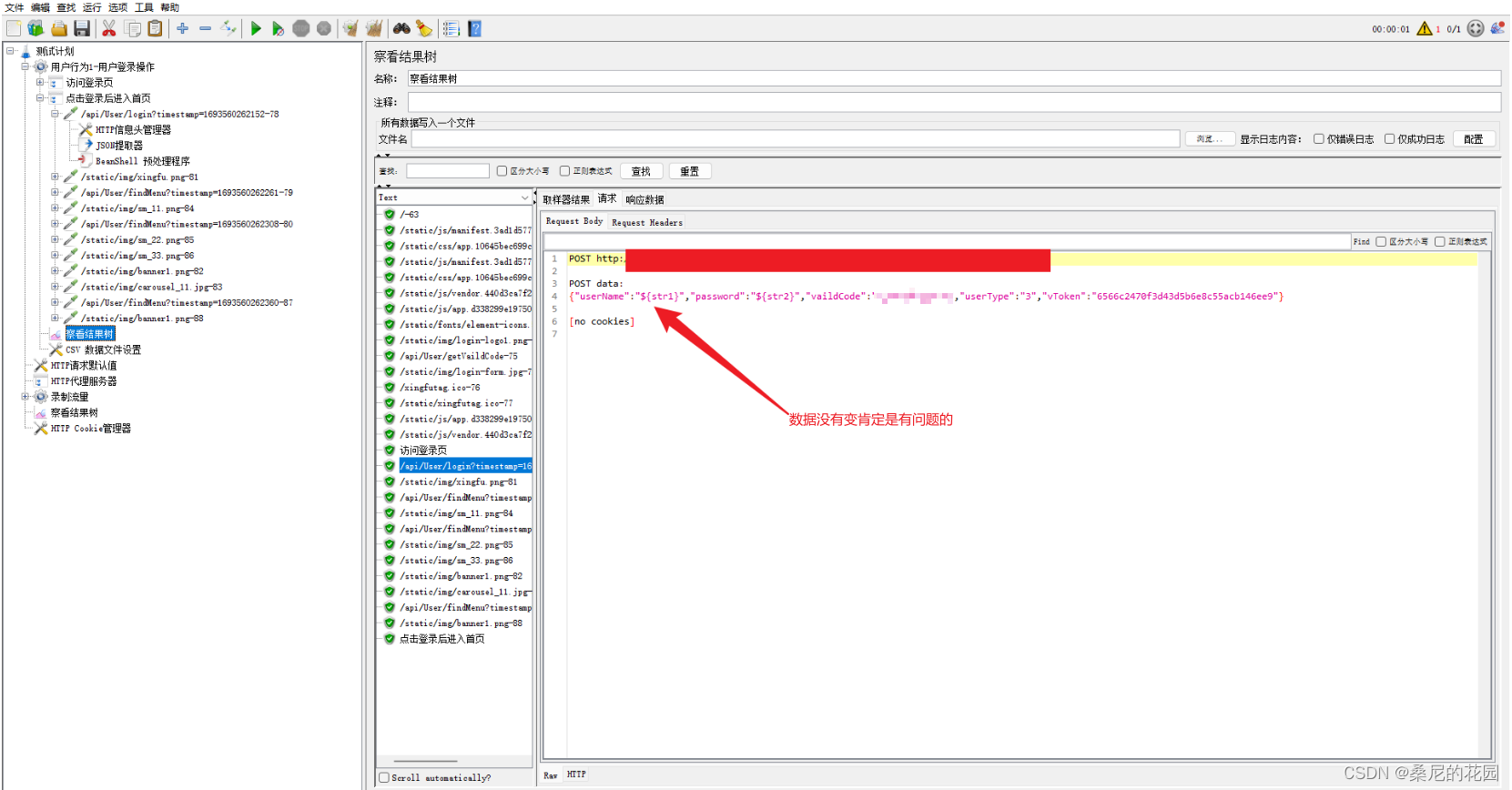This screenshot has height=790, width=1512.
Task: Check 正则表达式 beside the 查找 search field
Action: tap(564, 171)
